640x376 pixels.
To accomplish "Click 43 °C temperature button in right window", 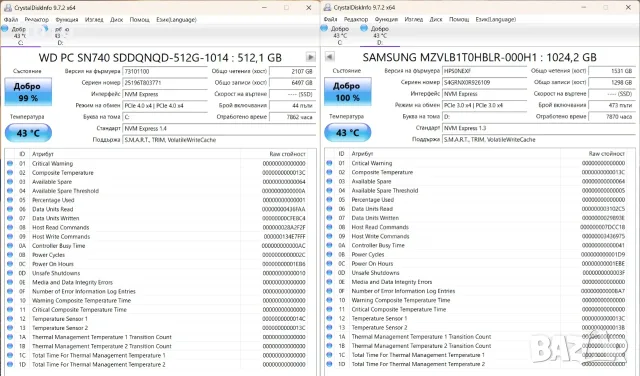I will coord(348,133).
